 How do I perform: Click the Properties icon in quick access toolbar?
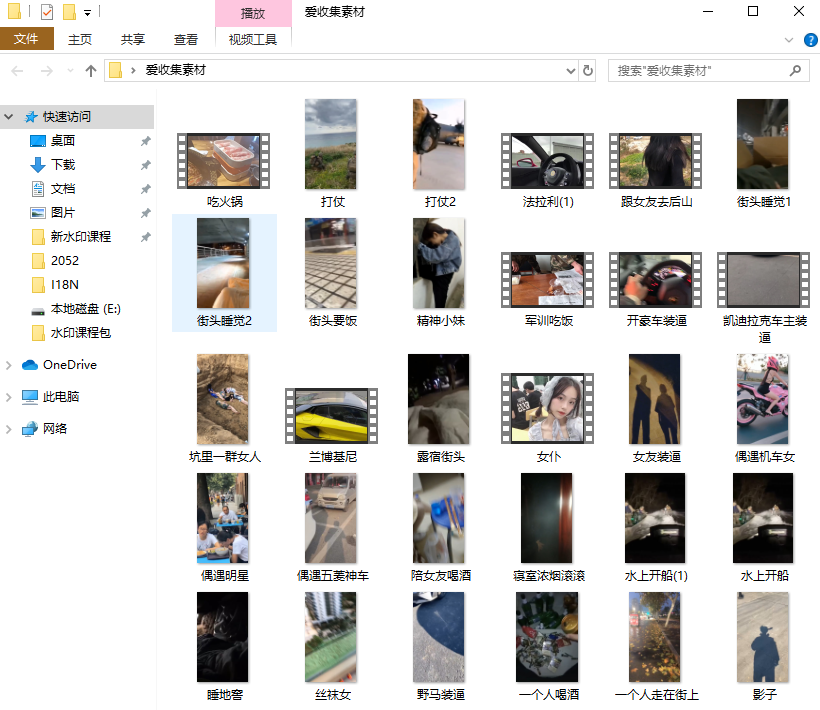point(47,12)
